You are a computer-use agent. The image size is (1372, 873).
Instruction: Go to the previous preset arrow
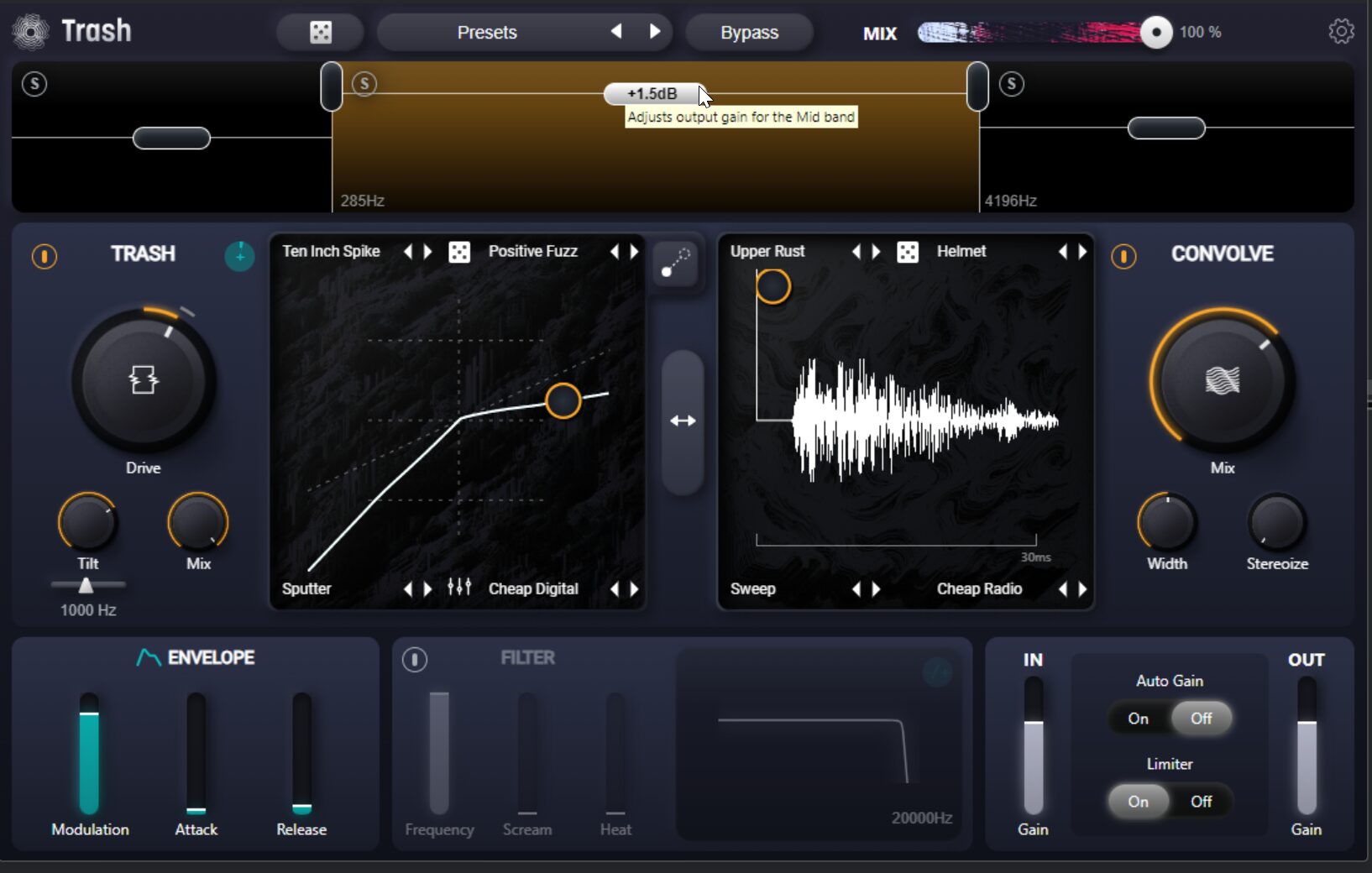click(x=616, y=32)
